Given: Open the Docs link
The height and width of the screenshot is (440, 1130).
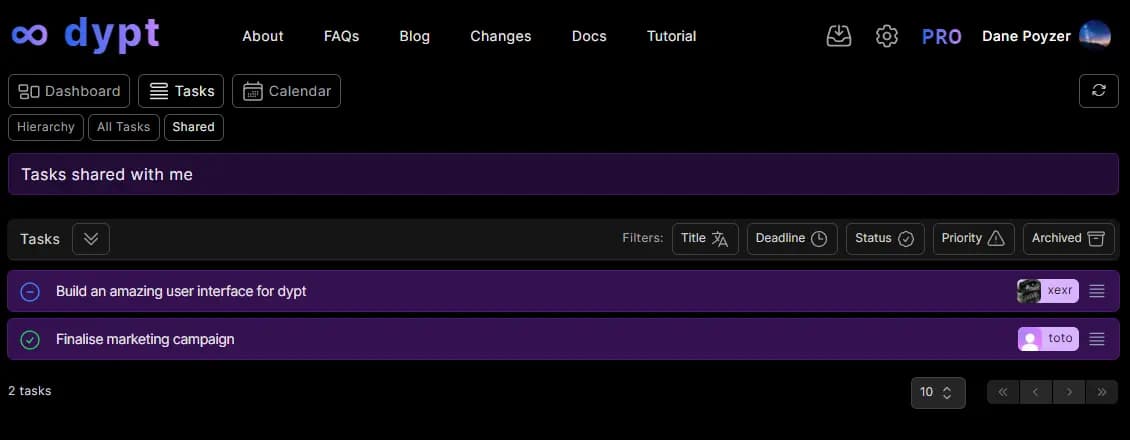Looking at the screenshot, I should coord(590,36).
